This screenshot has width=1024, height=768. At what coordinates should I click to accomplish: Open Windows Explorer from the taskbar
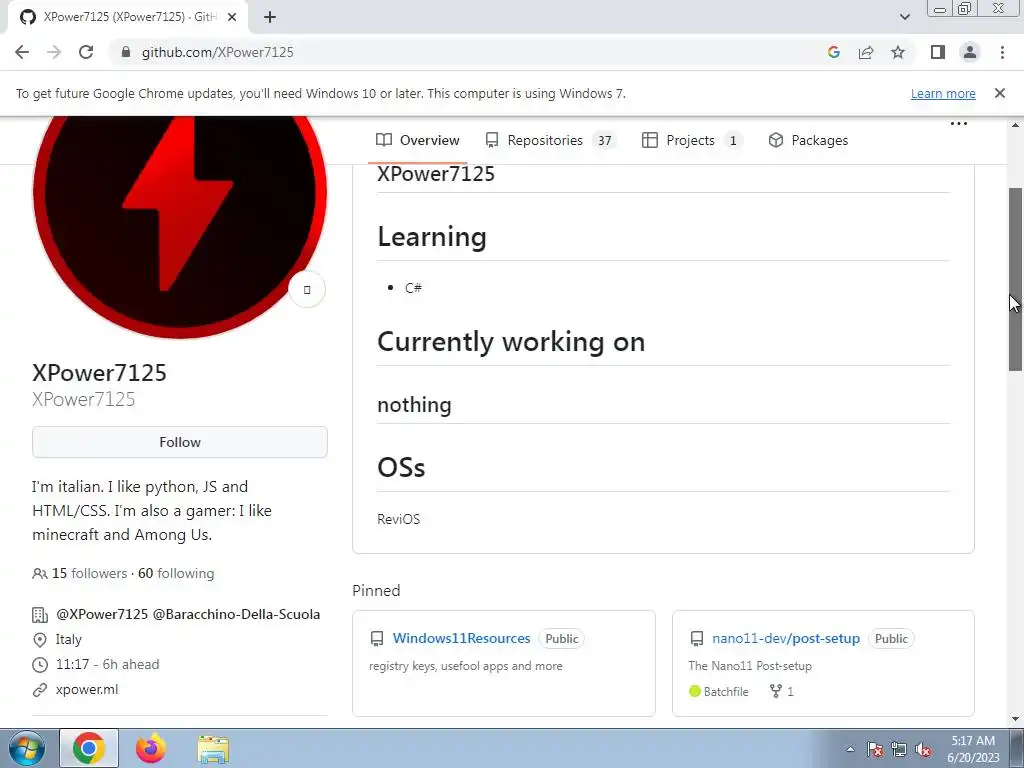[x=213, y=750]
